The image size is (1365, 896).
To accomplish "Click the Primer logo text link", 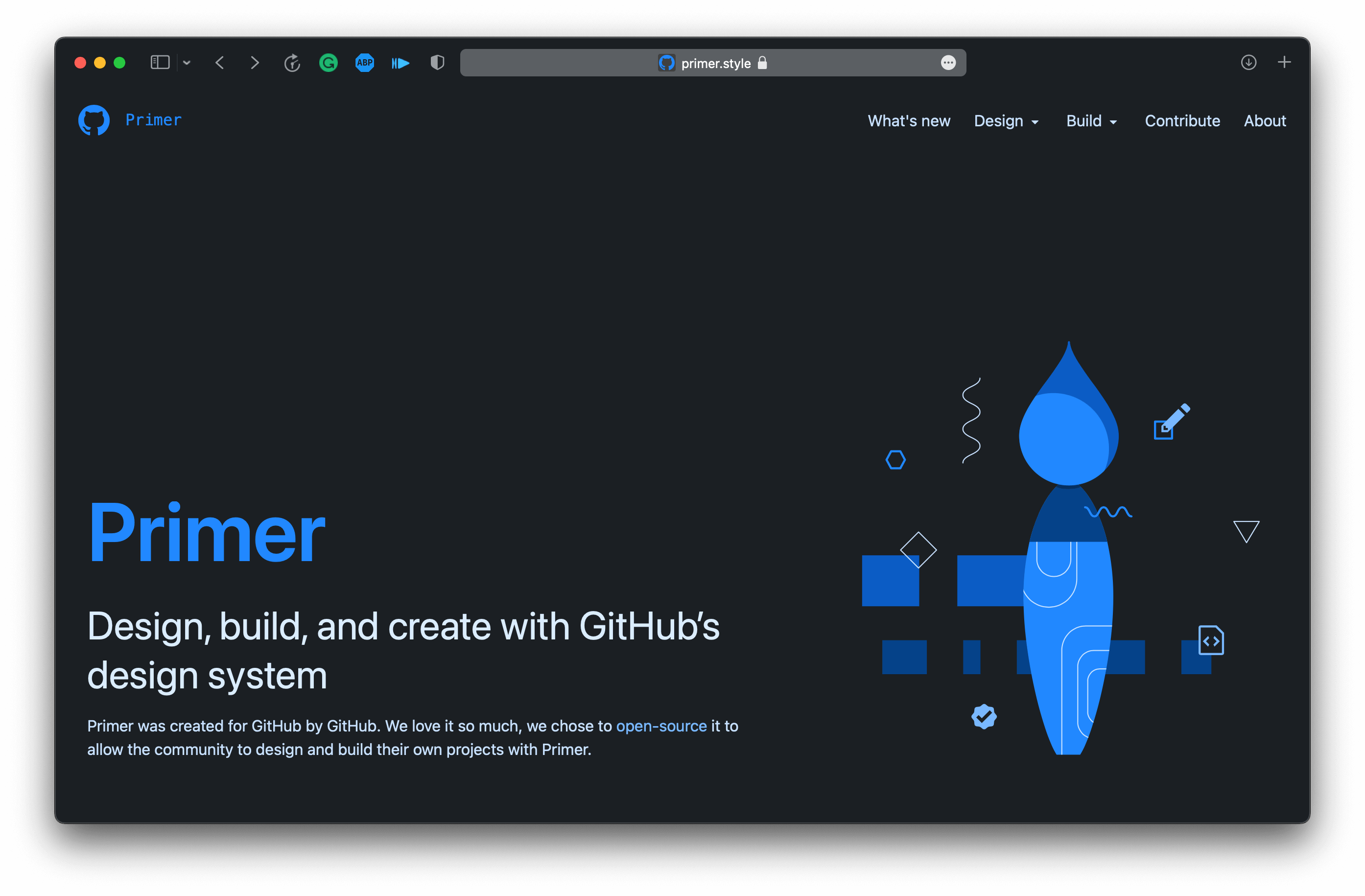I will click(153, 120).
